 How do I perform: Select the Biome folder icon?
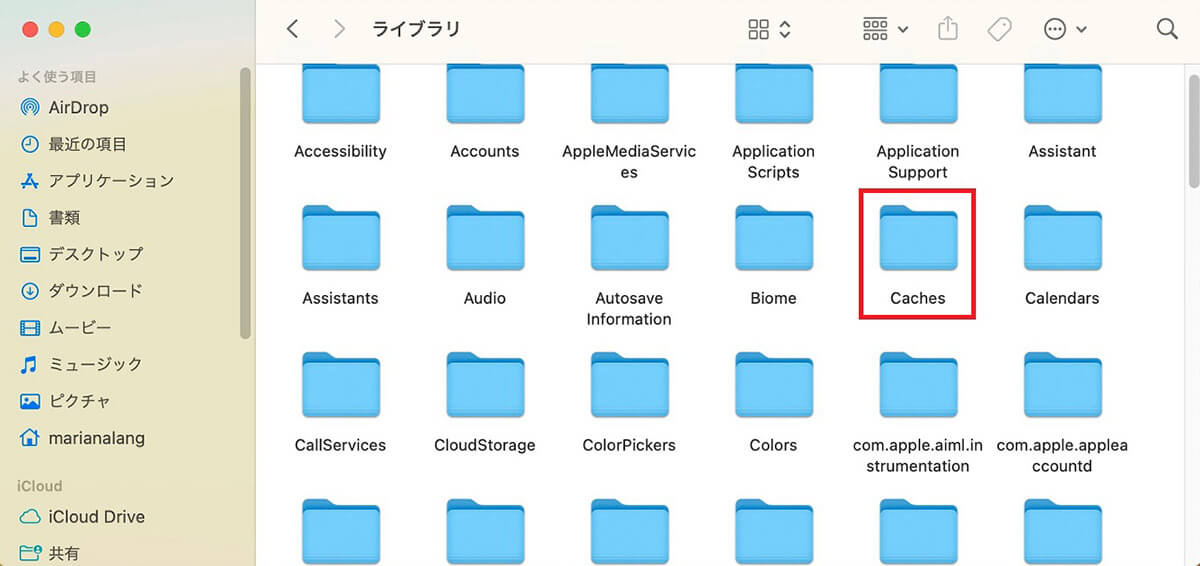[773, 238]
